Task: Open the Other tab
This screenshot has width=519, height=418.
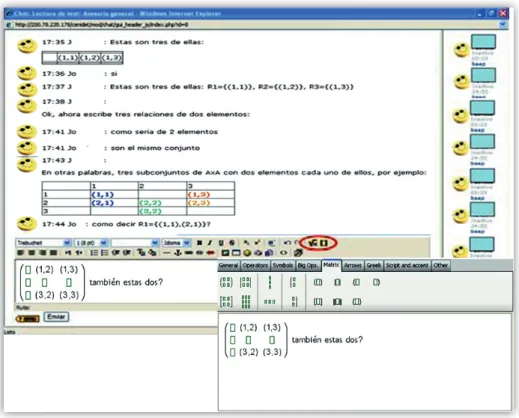Action: pos(440,266)
